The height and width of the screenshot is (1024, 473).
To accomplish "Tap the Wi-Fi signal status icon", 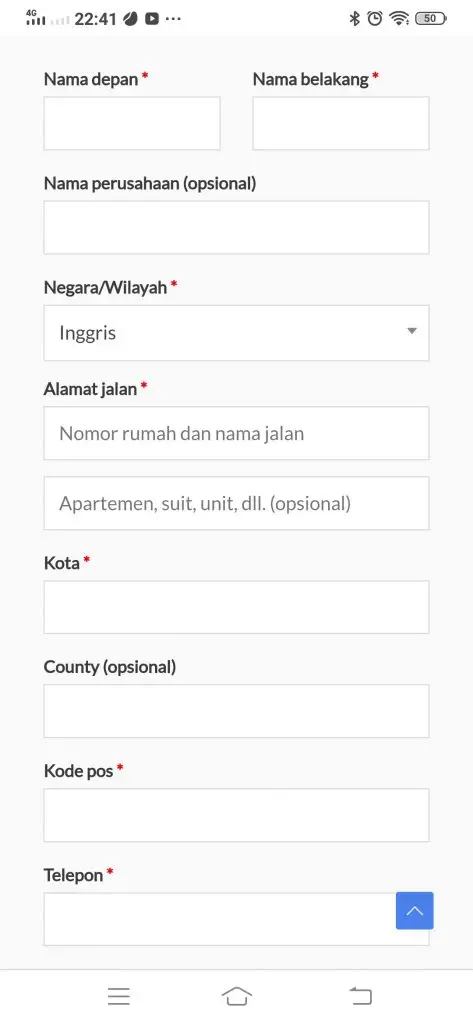I will pyautogui.click(x=399, y=18).
